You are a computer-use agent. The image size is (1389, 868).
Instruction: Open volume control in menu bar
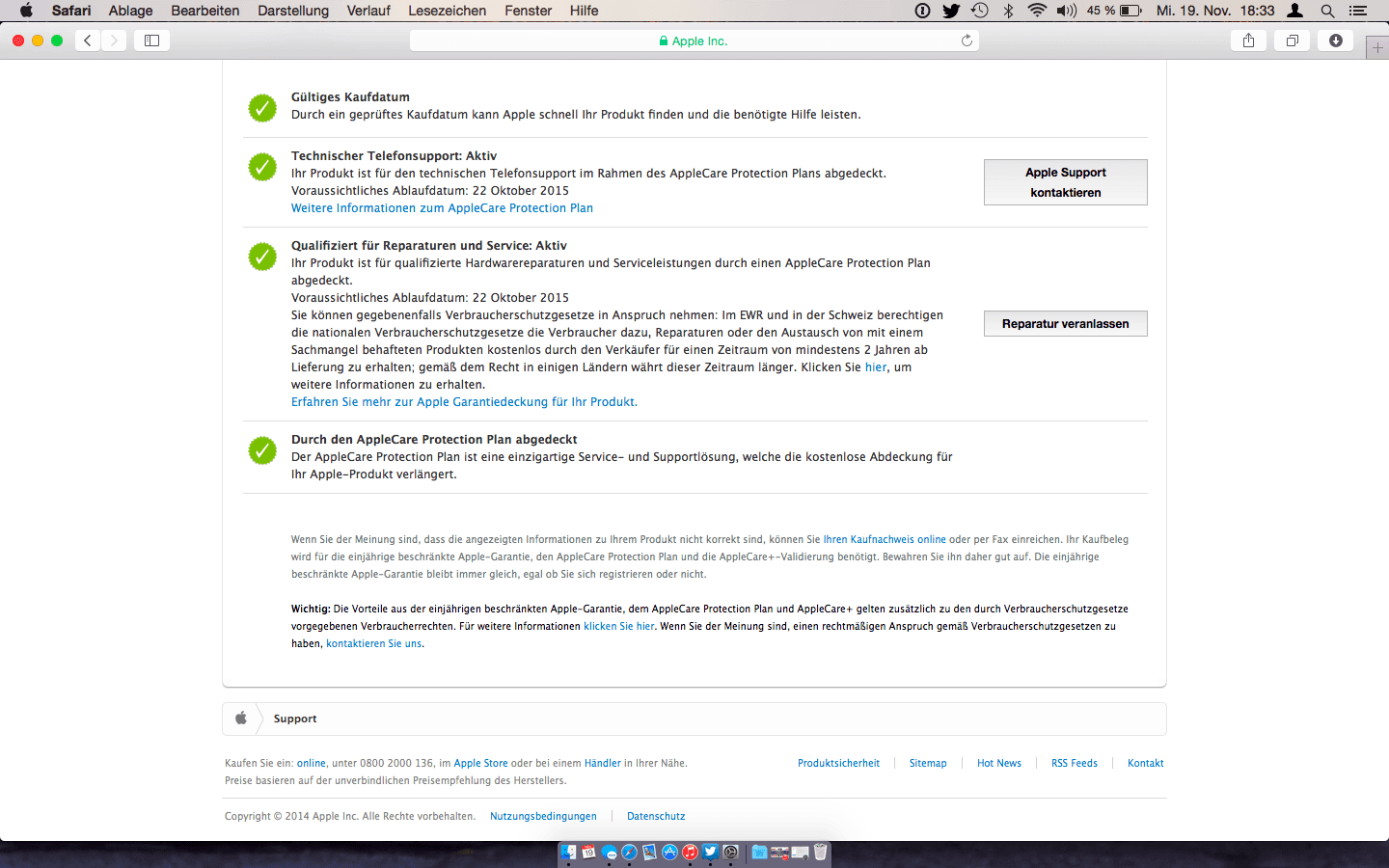coord(1066,11)
